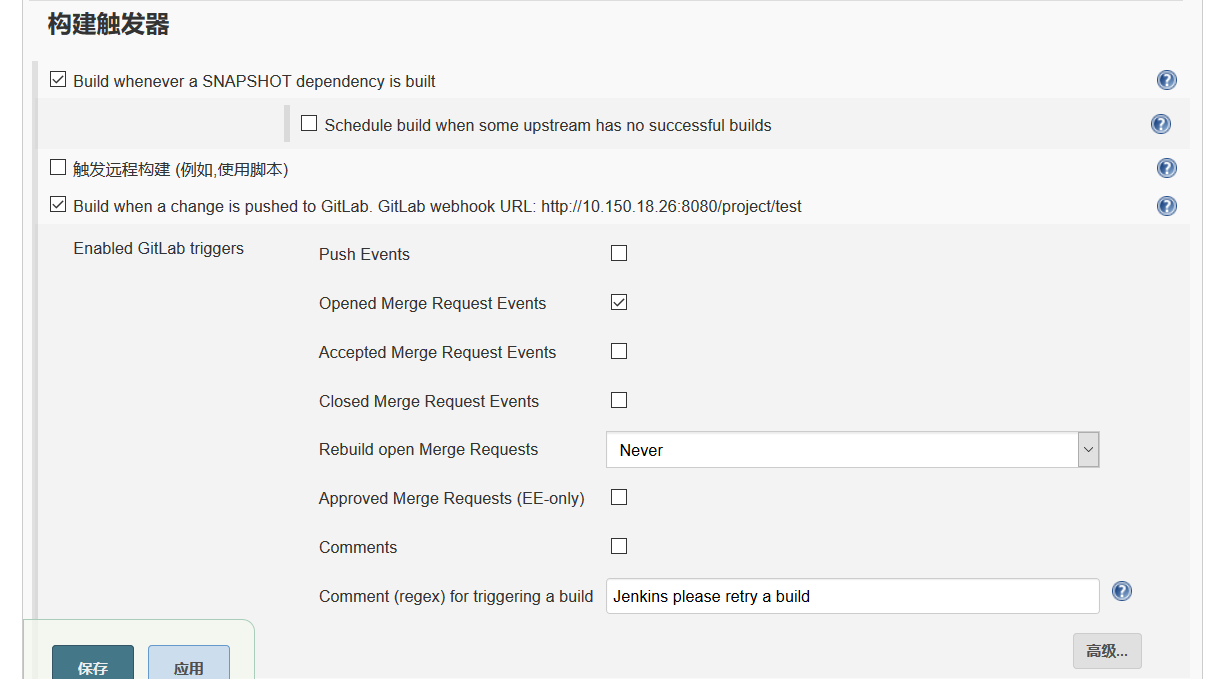Expand advanced options via 高级 button
This screenshot has height=679, width=1207.
pyautogui.click(x=1106, y=650)
